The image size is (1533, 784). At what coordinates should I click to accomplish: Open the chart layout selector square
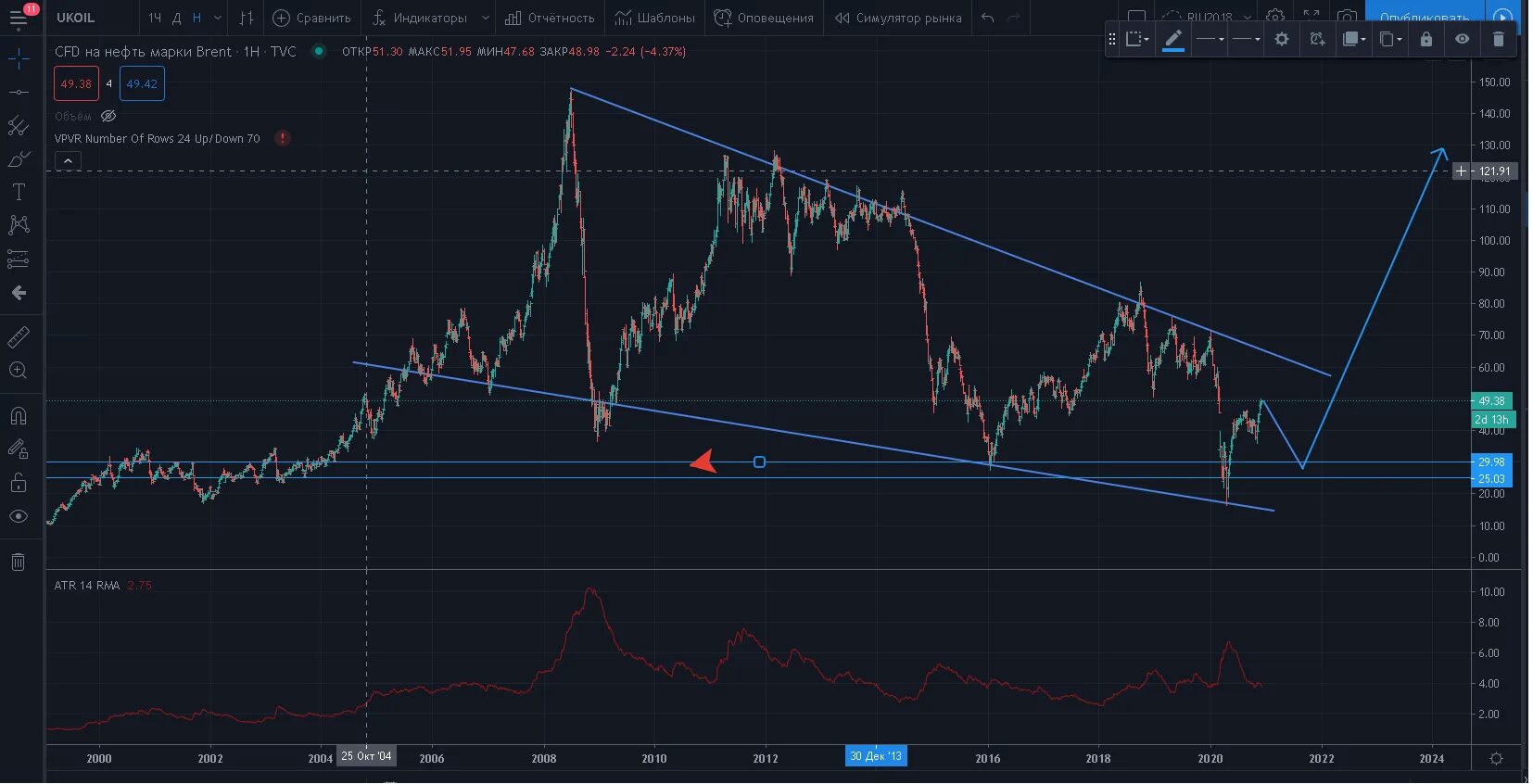pos(1136,17)
